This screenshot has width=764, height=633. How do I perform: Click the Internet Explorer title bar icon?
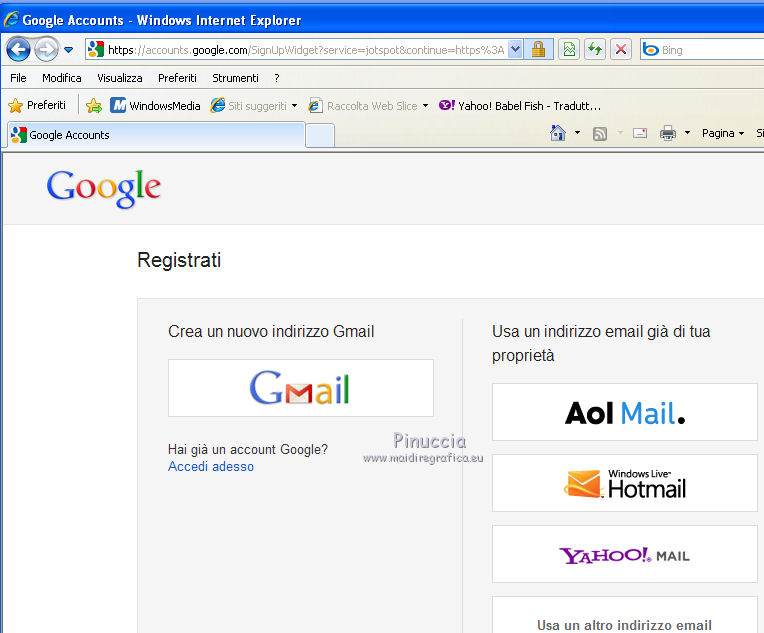11,19
